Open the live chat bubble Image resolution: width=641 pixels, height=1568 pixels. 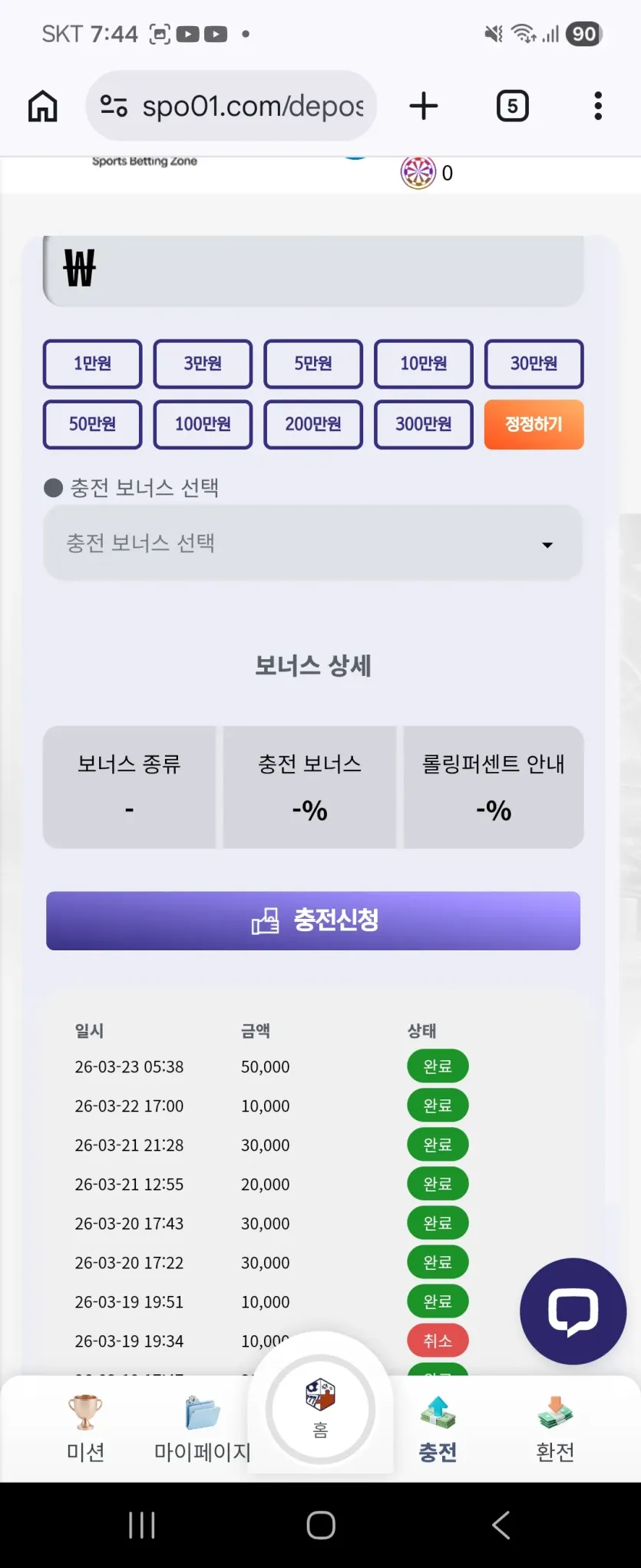point(573,1311)
